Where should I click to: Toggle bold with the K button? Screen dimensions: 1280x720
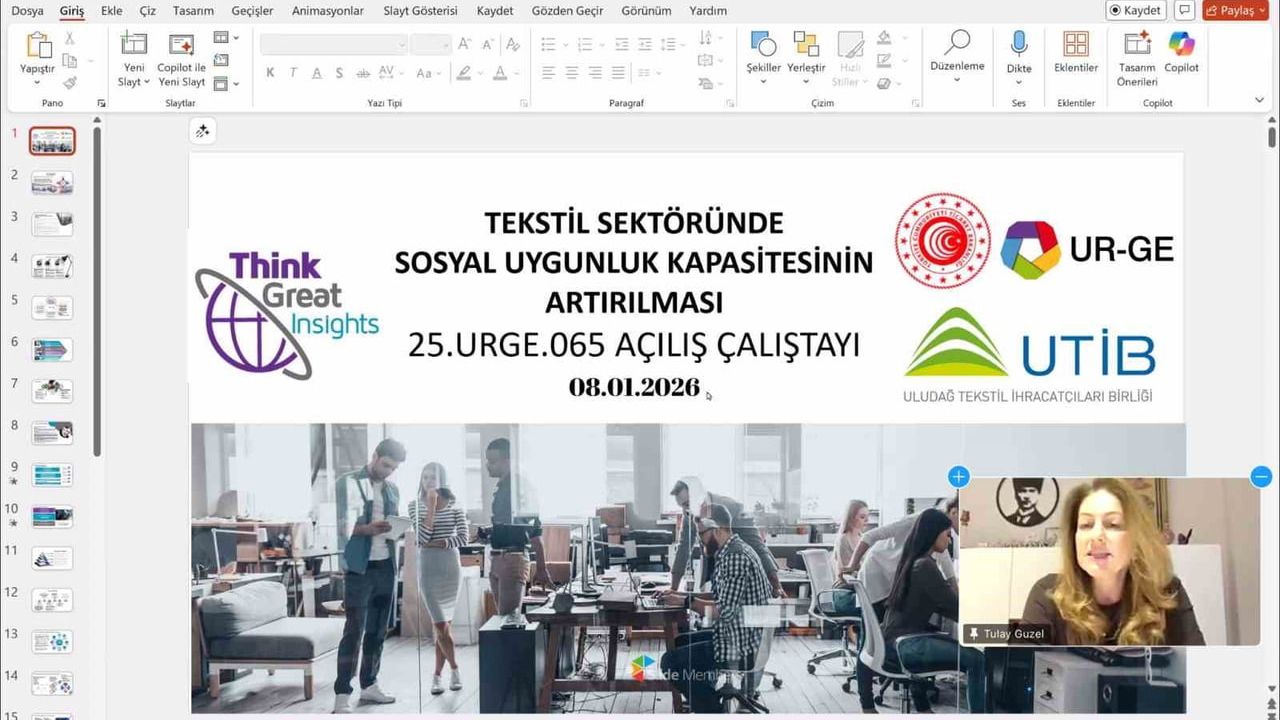[269, 73]
